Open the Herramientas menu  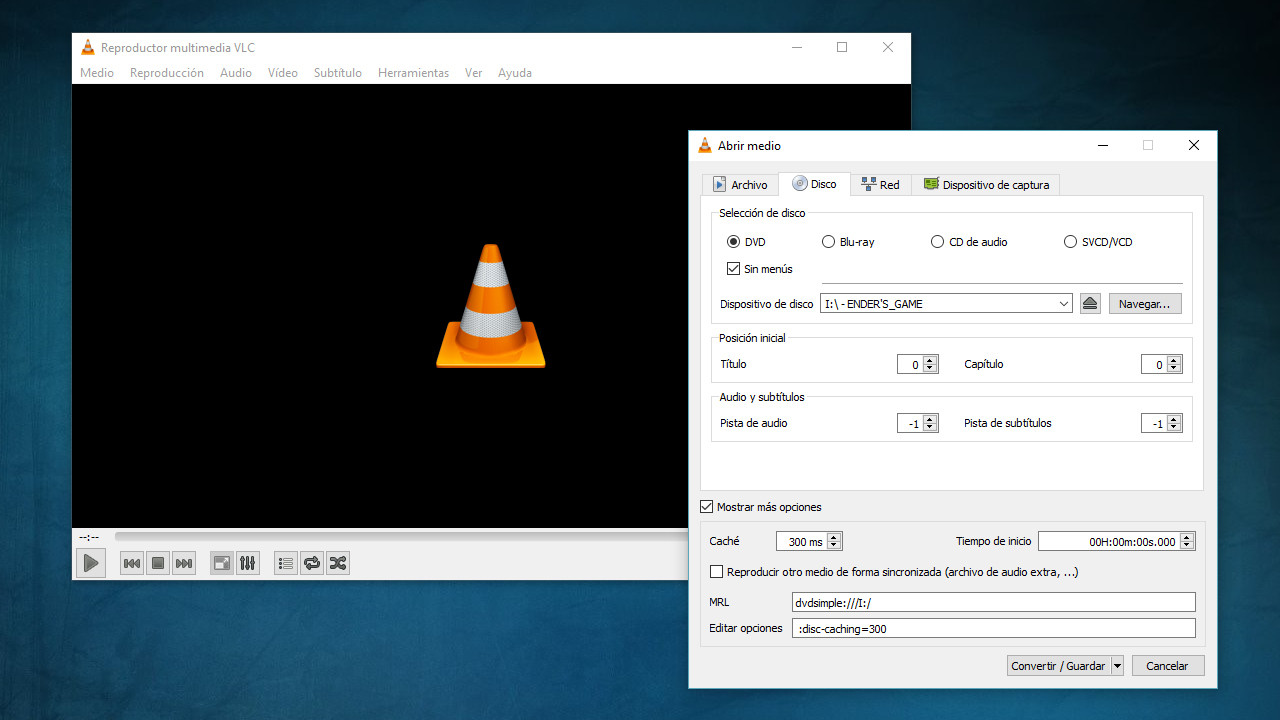pyautogui.click(x=413, y=72)
